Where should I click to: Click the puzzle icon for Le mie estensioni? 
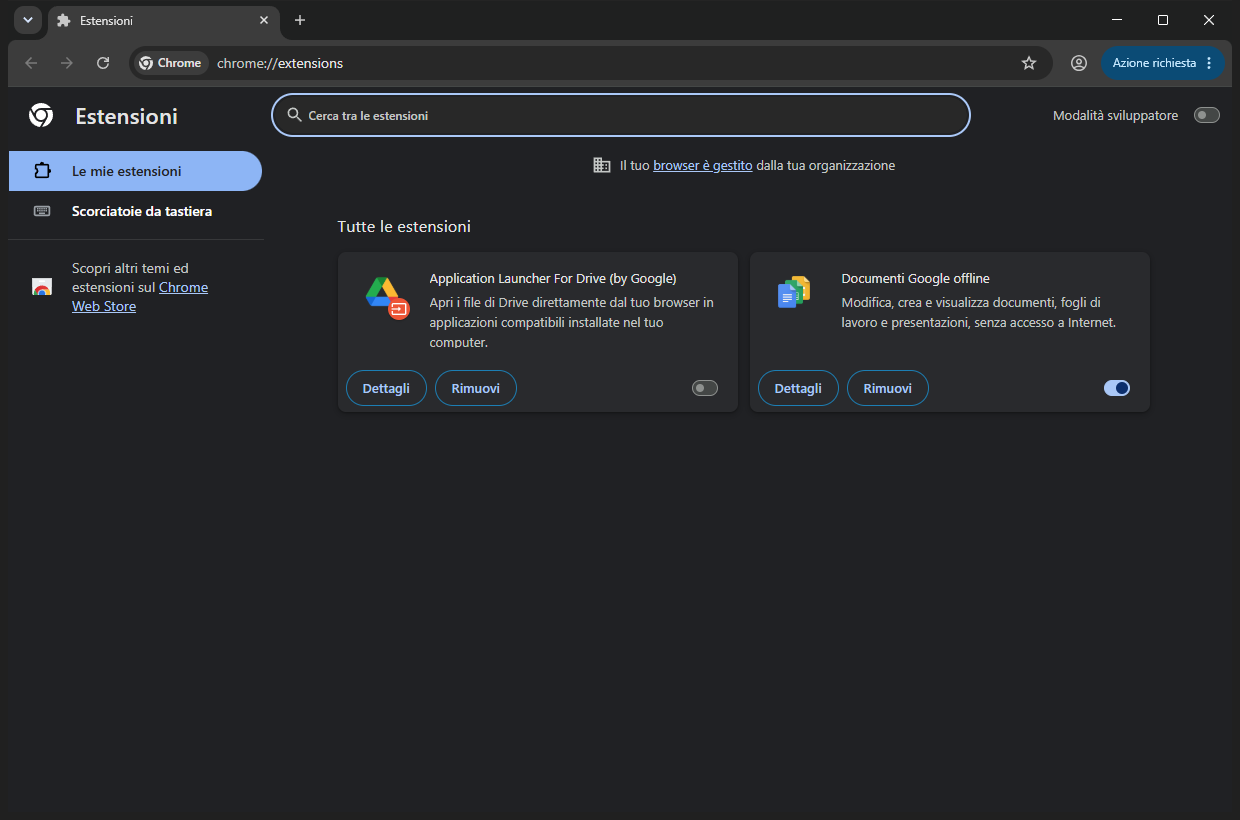click(x=42, y=171)
